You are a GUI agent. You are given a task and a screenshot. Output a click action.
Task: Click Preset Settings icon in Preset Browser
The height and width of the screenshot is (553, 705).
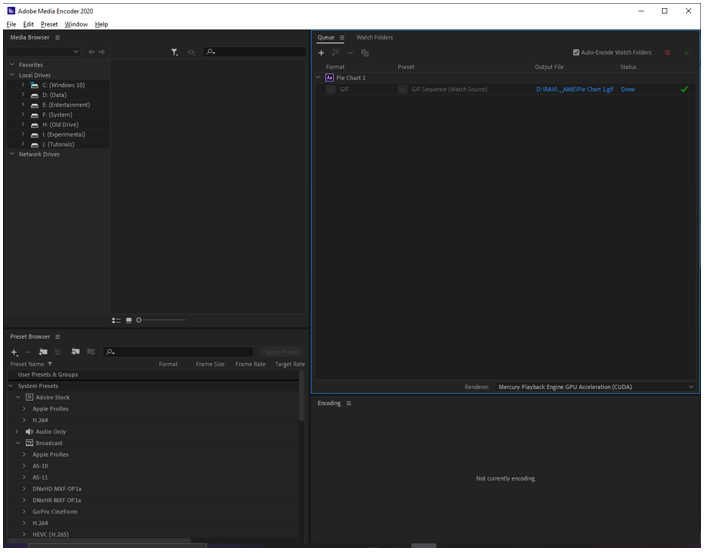pos(58,352)
